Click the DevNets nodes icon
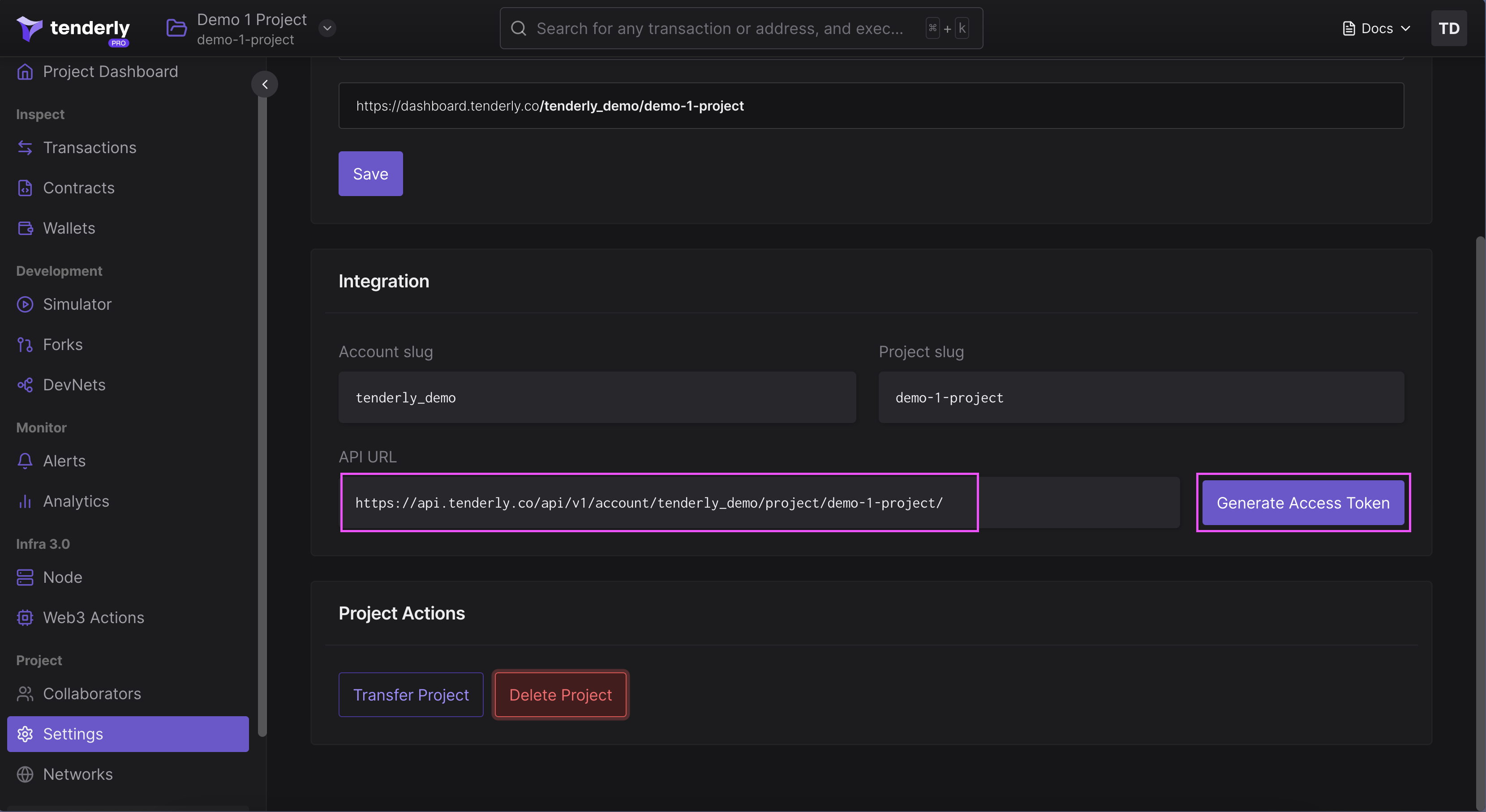Viewport: 1486px width, 812px height. coord(25,385)
